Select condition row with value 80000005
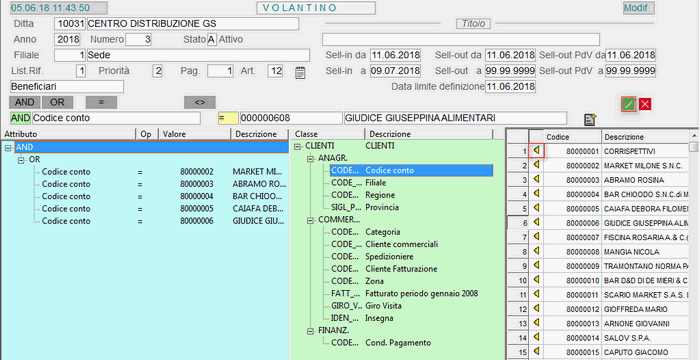Image resolution: width=700 pixels, height=360 pixels. [164, 209]
